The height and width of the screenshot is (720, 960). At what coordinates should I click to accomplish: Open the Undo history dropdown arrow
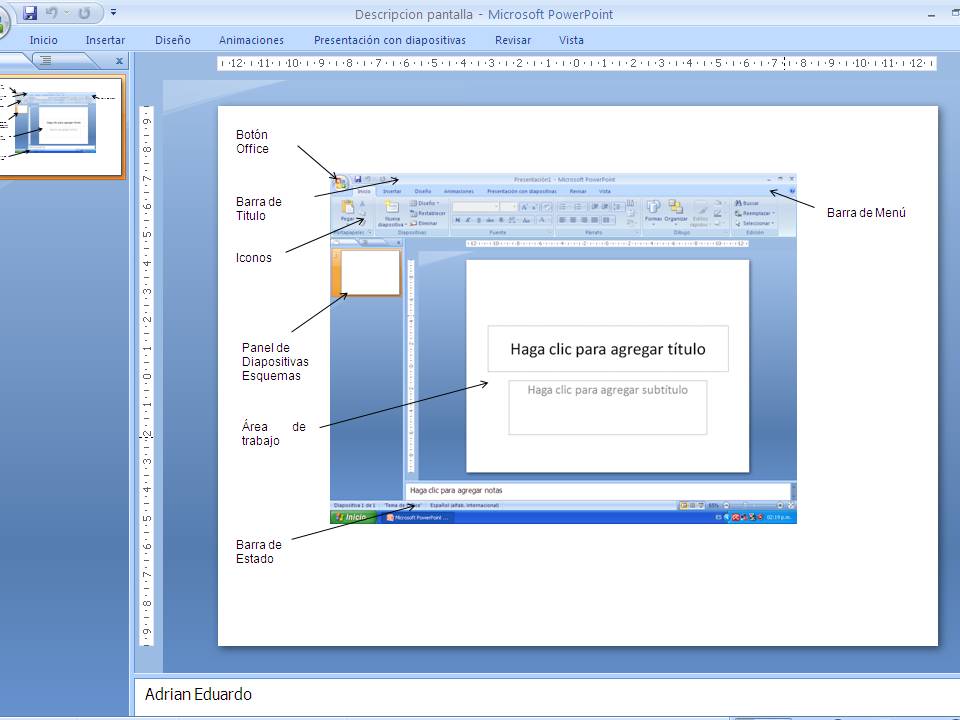66,12
